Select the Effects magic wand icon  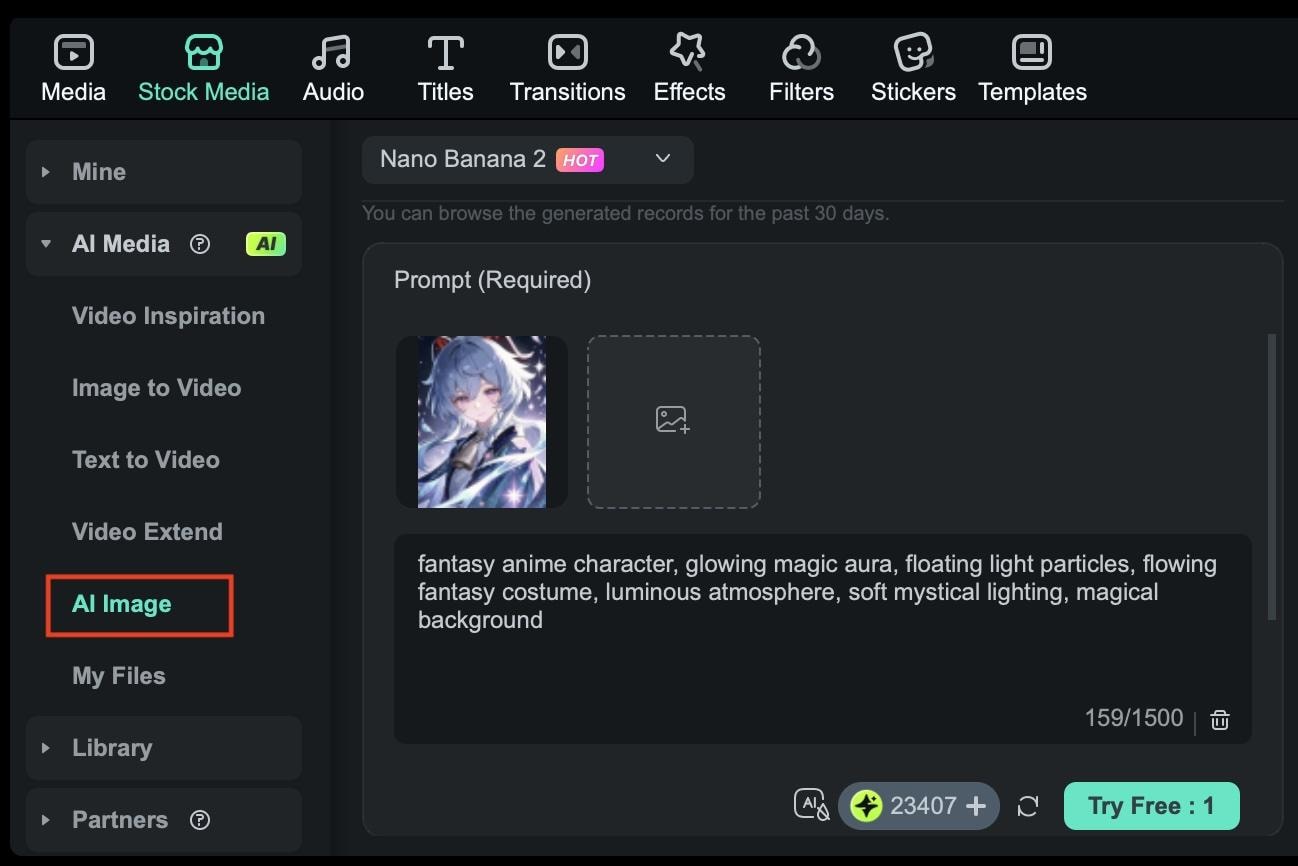688,52
